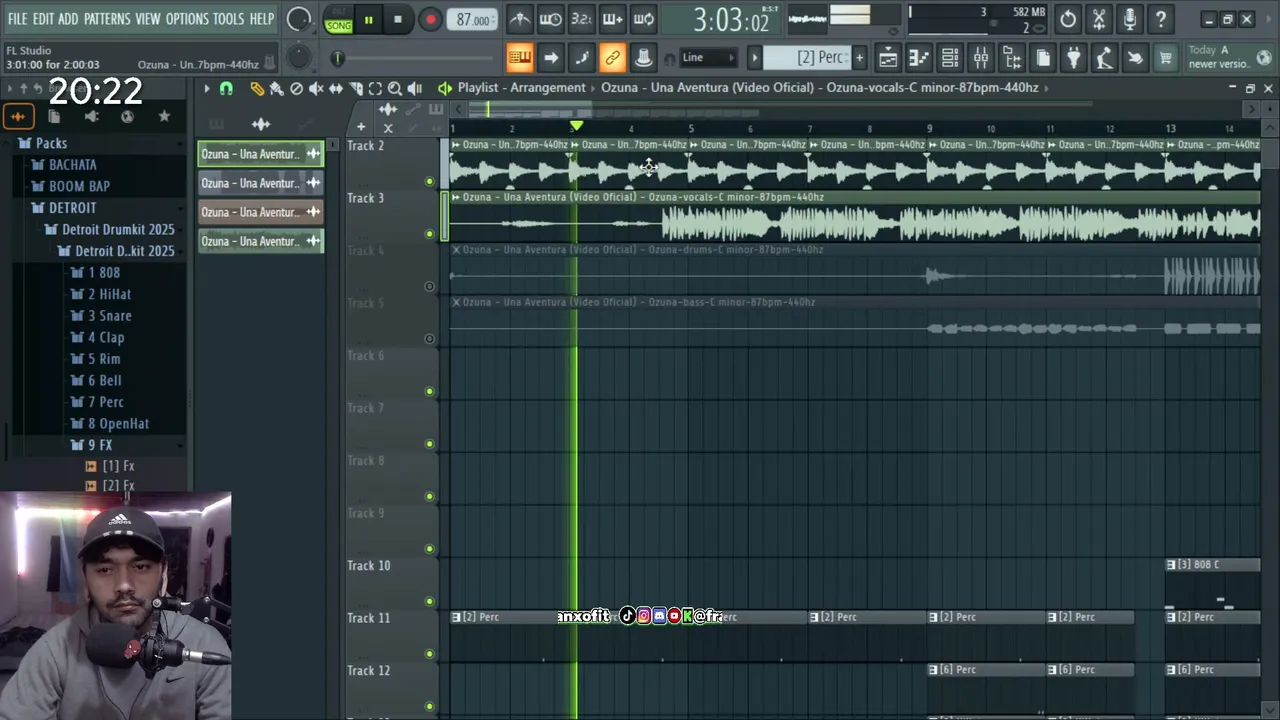Toggle playlist snap magnet
Image resolution: width=1280 pixels, height=720 pixels.
pyautogui.click(x=226, y=89)
